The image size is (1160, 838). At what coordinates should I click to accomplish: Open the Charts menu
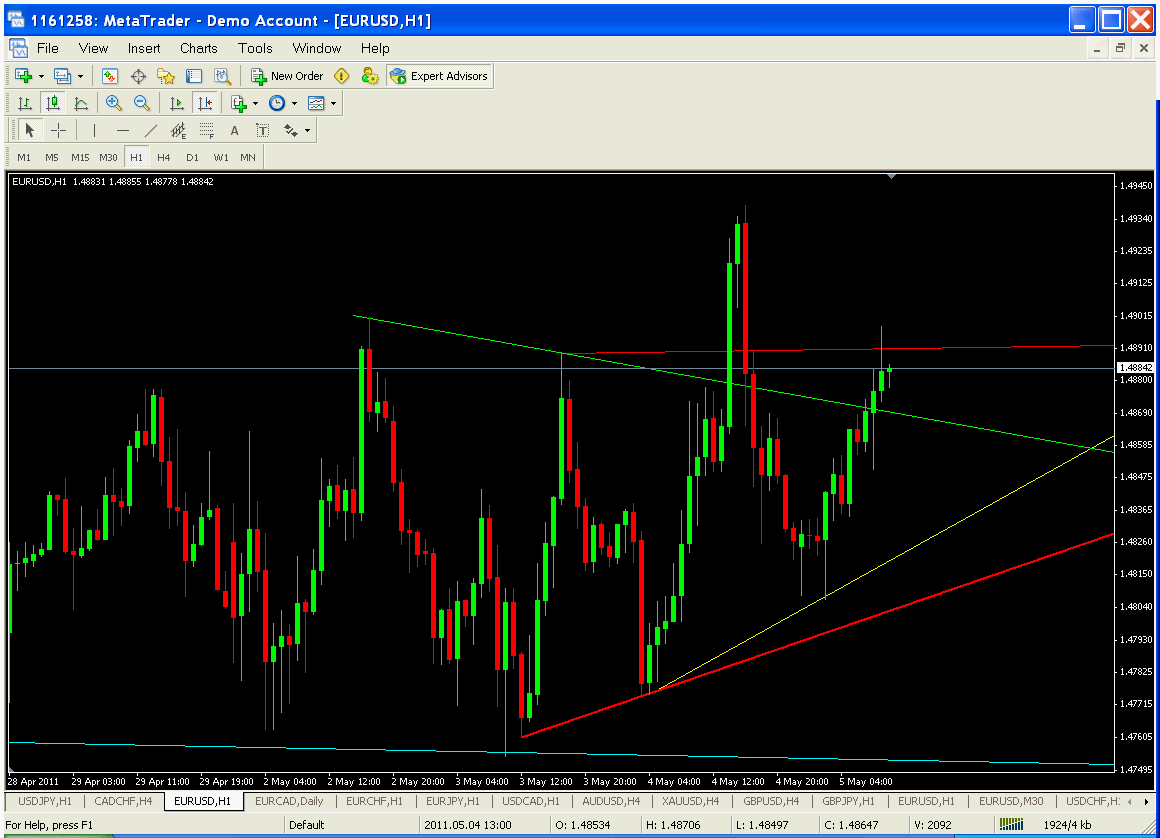198,48
